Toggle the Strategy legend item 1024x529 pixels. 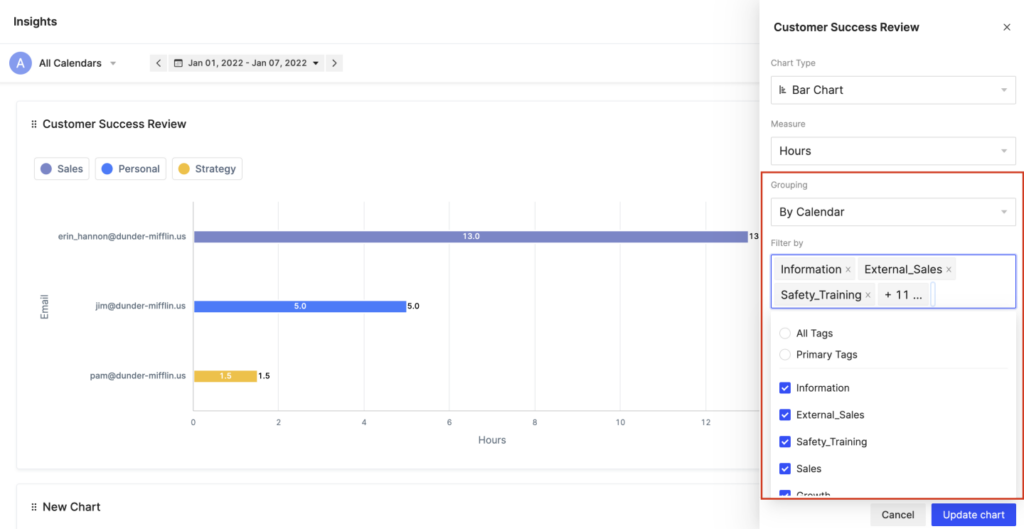207,168
